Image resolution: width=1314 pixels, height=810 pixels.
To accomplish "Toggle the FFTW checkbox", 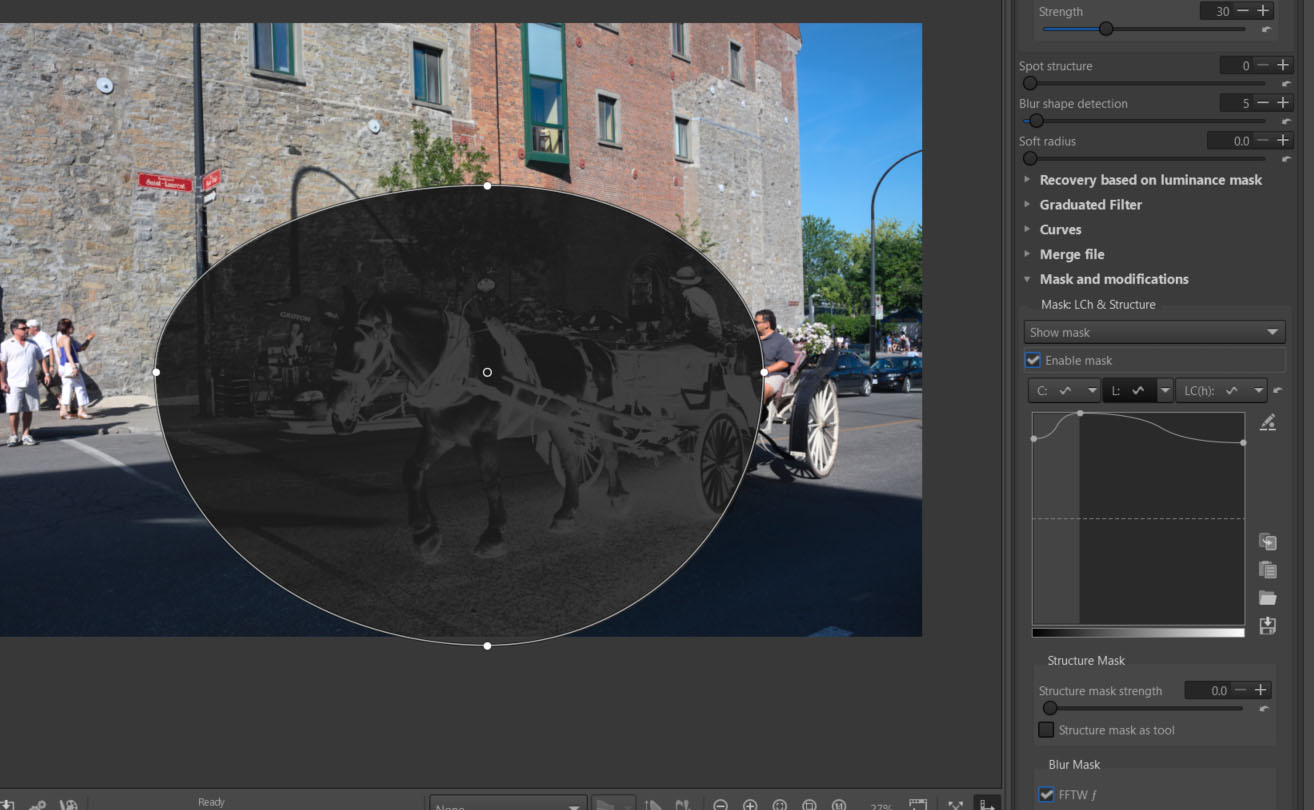I will tap(1046, 794).
